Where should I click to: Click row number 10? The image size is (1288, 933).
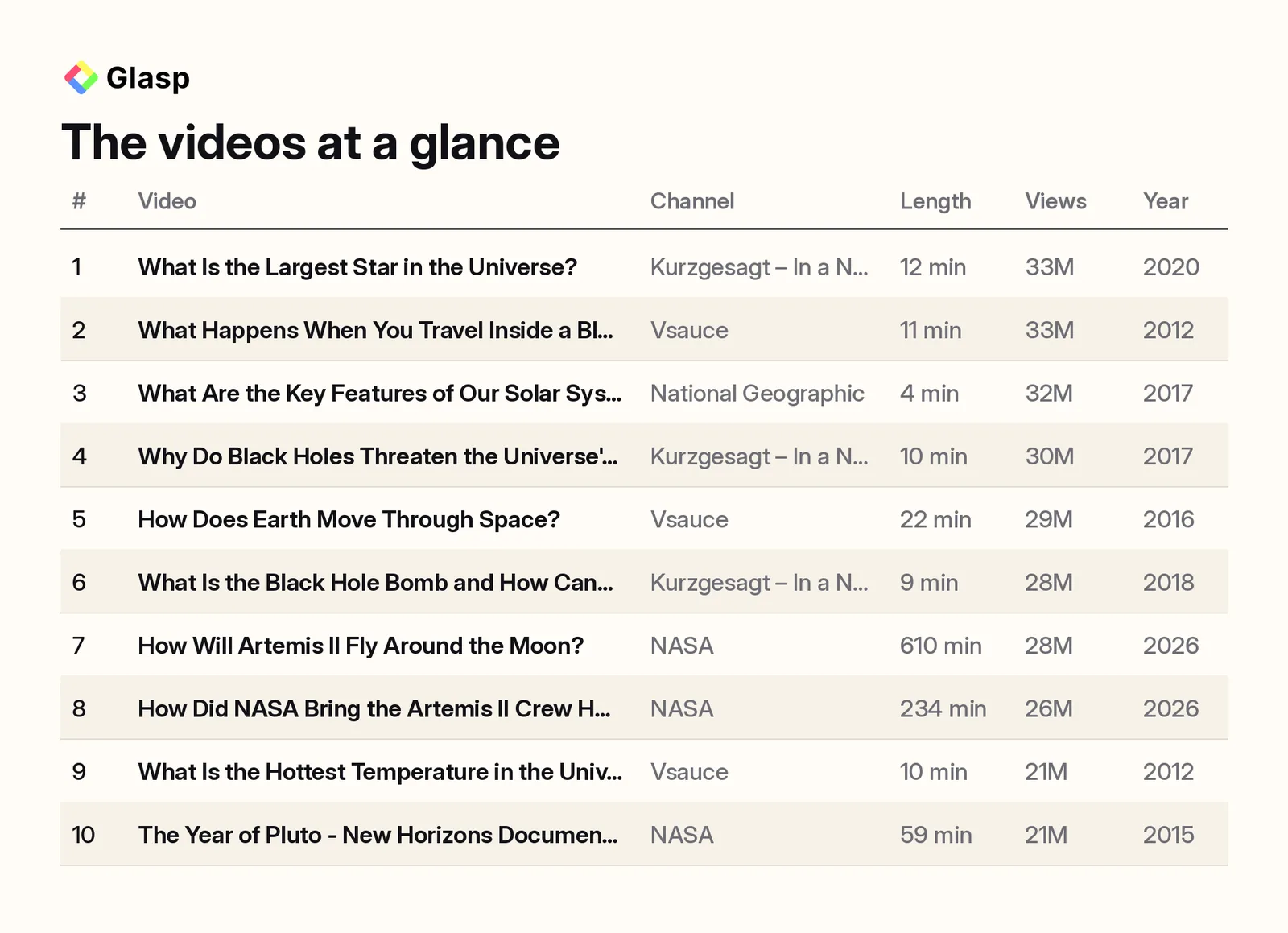coord(83,835)
